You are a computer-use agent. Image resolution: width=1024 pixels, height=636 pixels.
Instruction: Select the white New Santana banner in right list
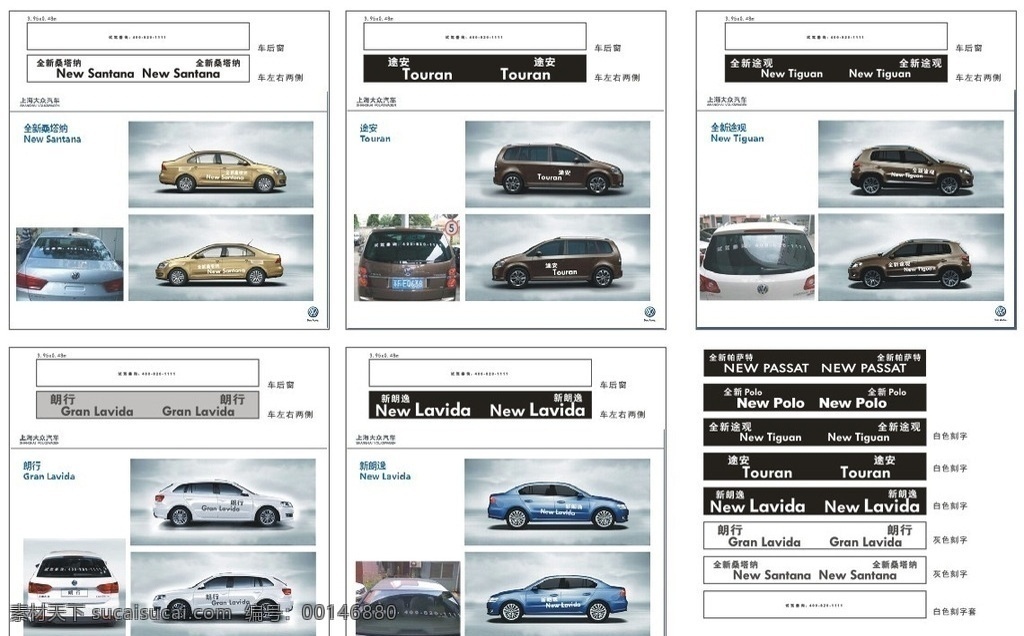[x=814, y=570]
